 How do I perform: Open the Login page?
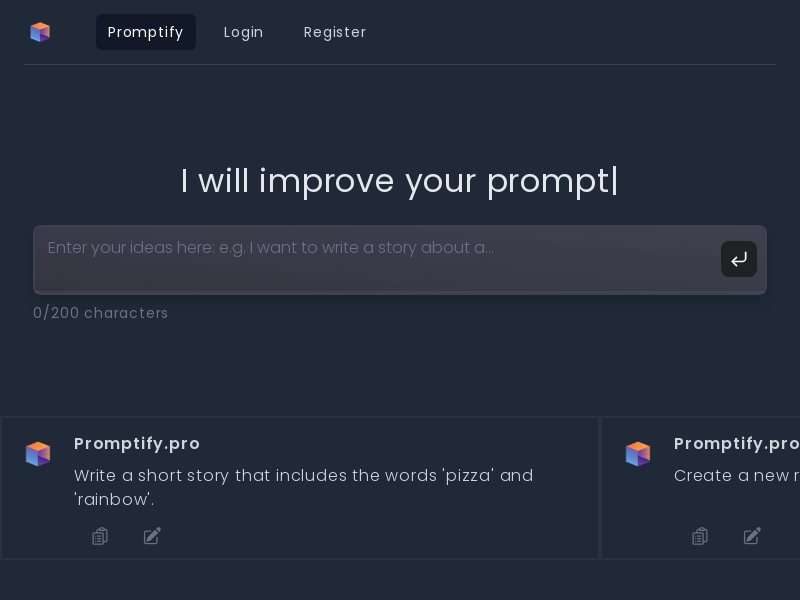pos(243,32)
